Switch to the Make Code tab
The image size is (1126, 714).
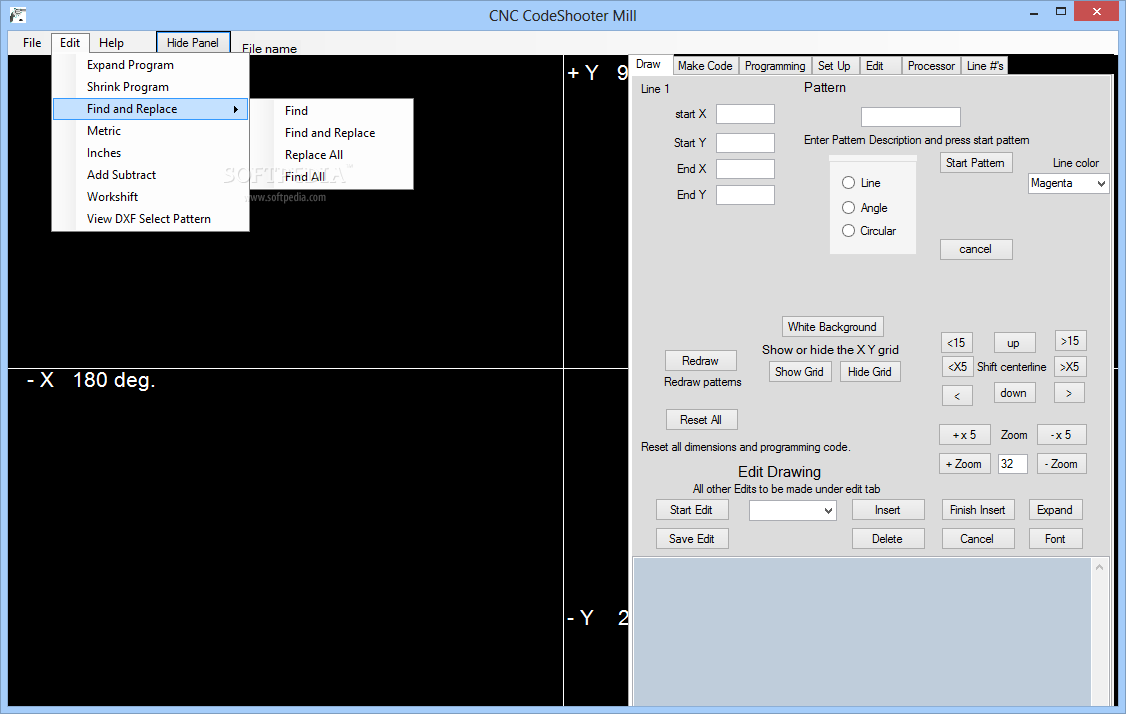click(x=705, y=65)
